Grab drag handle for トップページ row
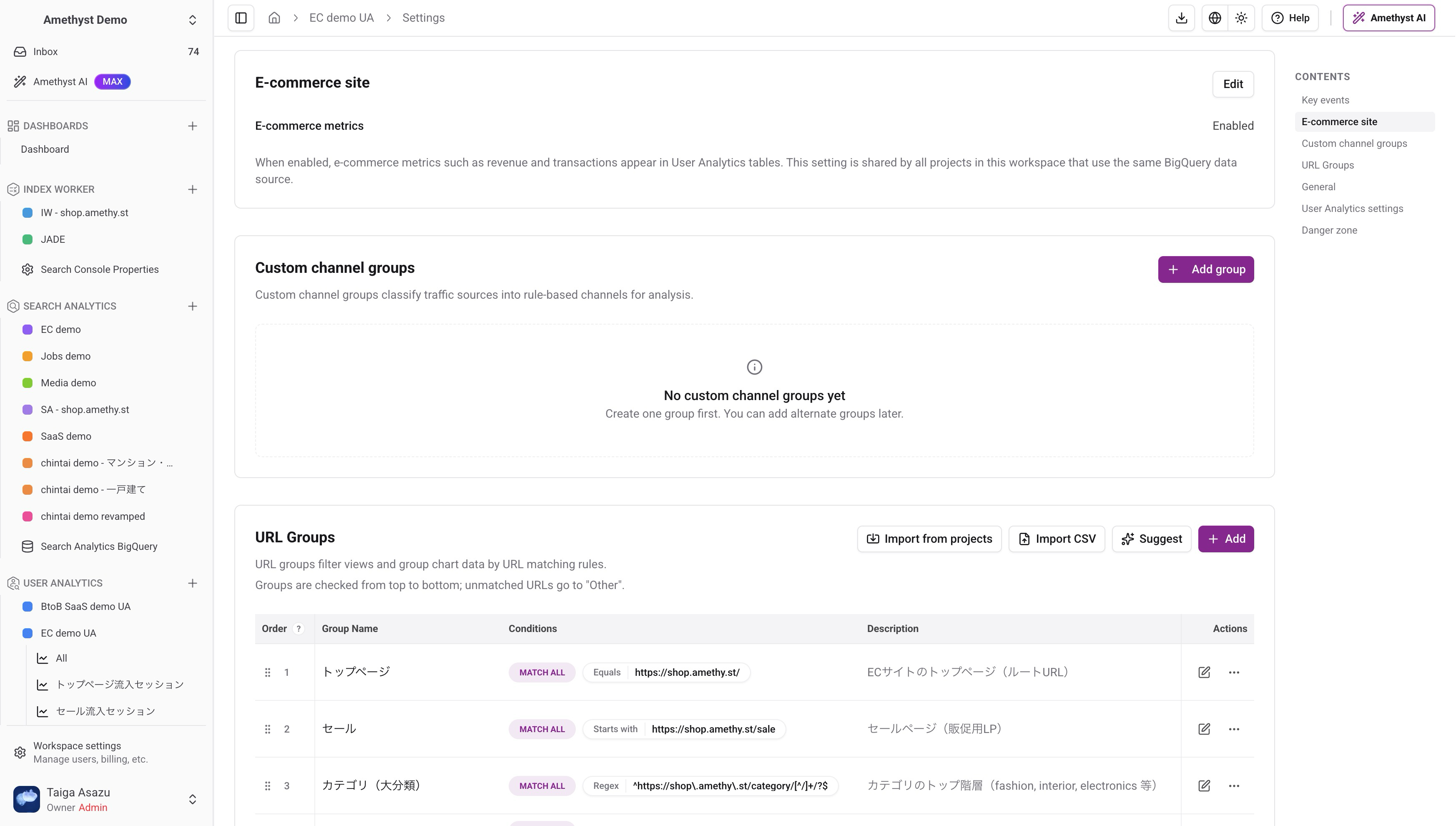Image resolution: width=1456 pixels, height=826 pixels. [268, 672]
